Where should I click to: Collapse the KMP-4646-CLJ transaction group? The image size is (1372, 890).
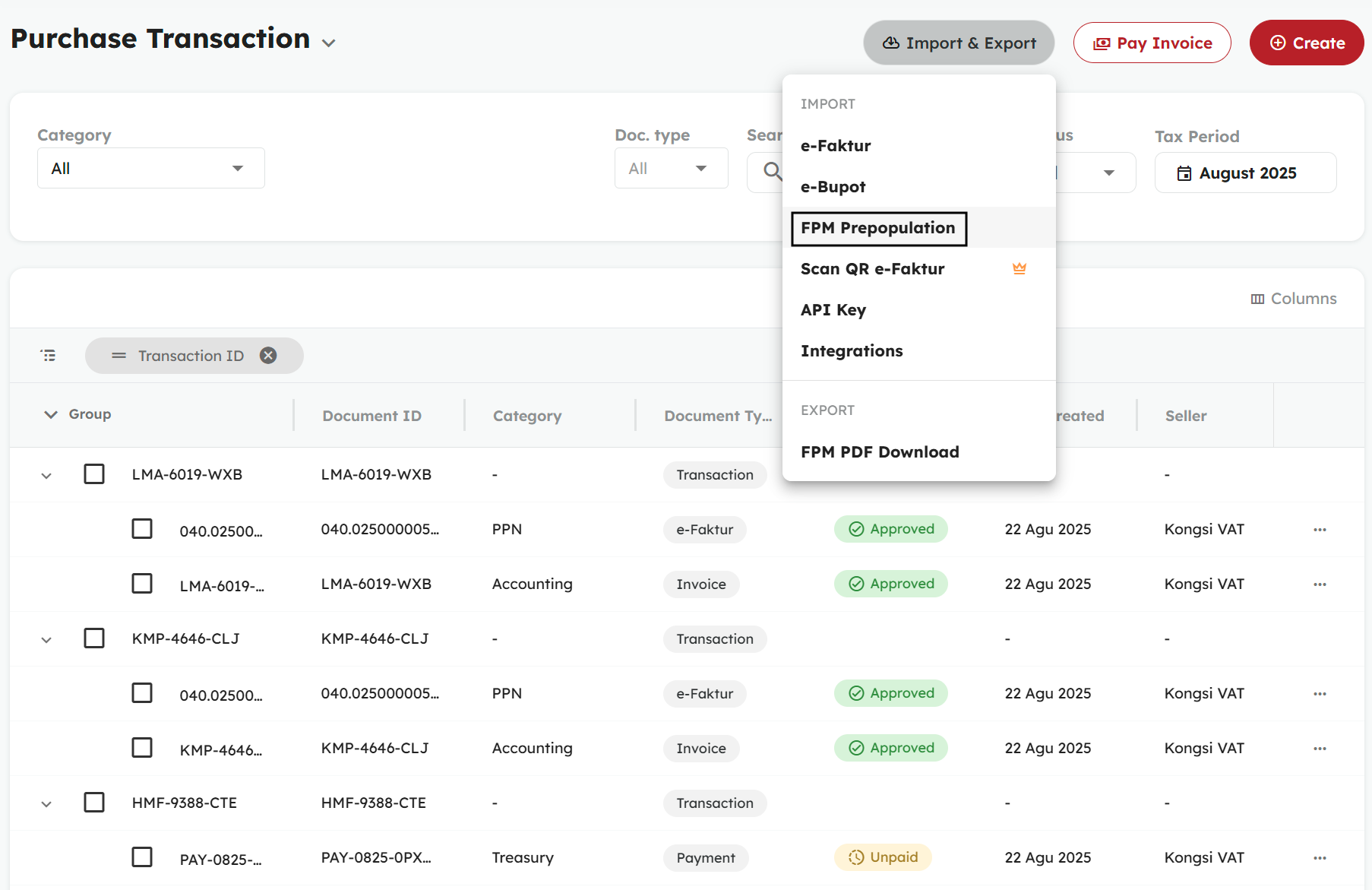[46, 640]
